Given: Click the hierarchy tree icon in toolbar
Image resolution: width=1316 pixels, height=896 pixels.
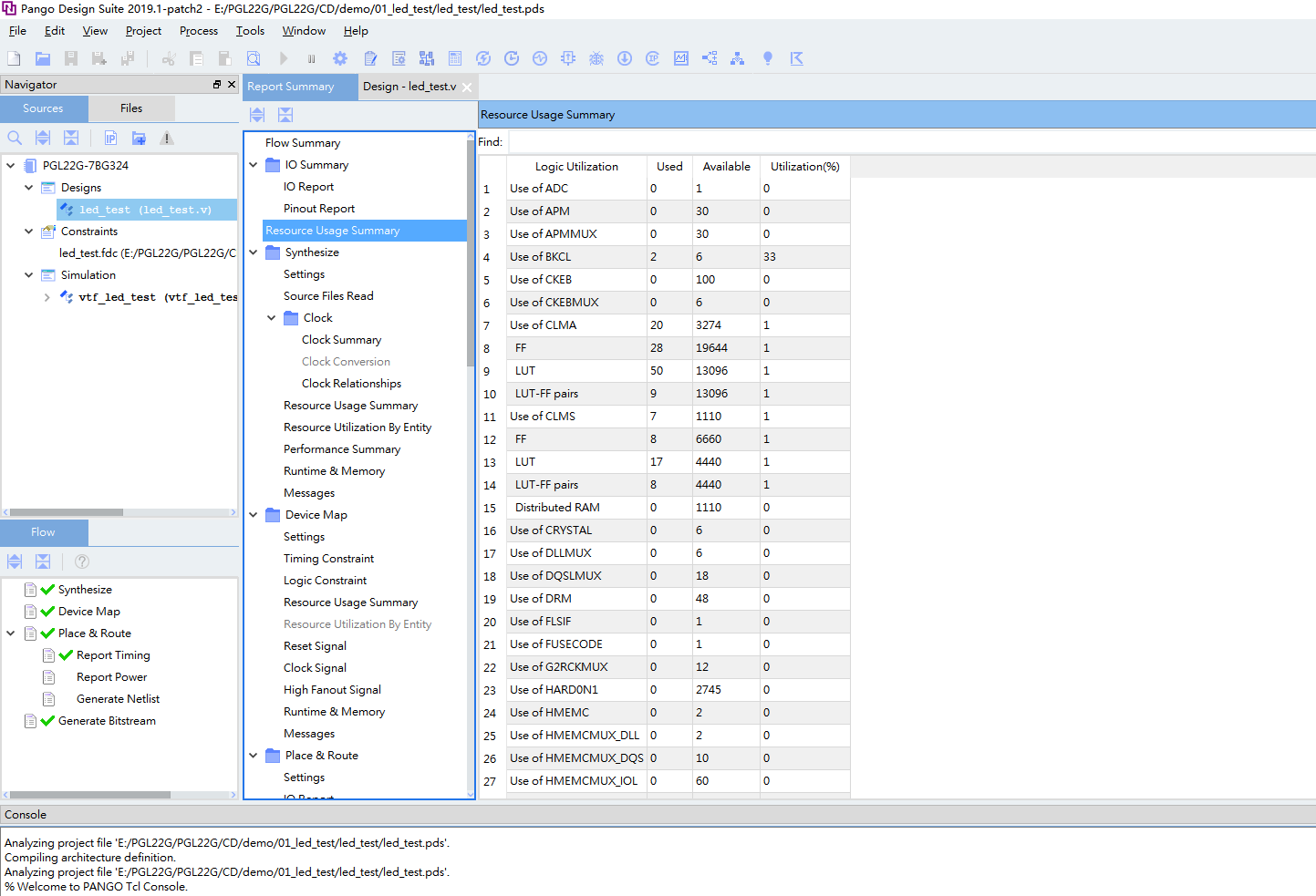Looking at the screenshot, I should [x=738, y=58].
